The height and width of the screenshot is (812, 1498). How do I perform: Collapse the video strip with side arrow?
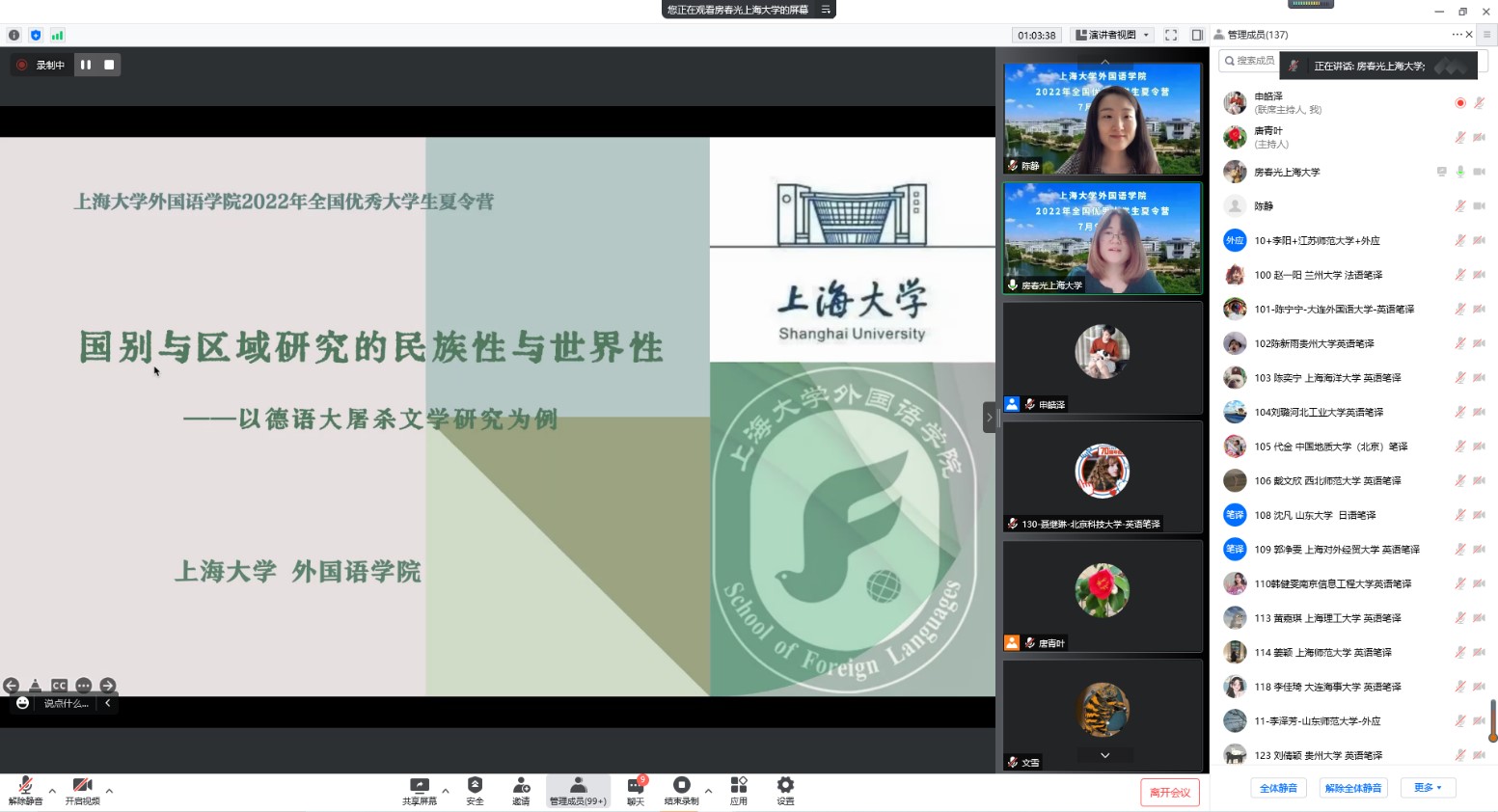coord(989,417)
